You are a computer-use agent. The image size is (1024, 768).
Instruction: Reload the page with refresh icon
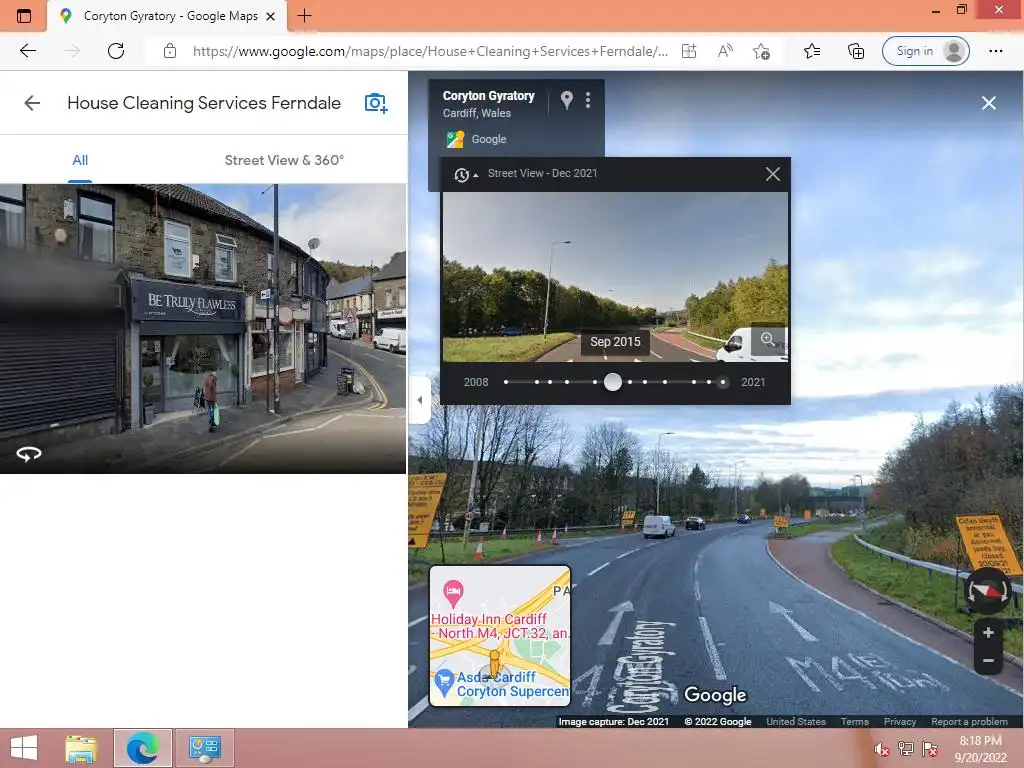tap(116, 51)
